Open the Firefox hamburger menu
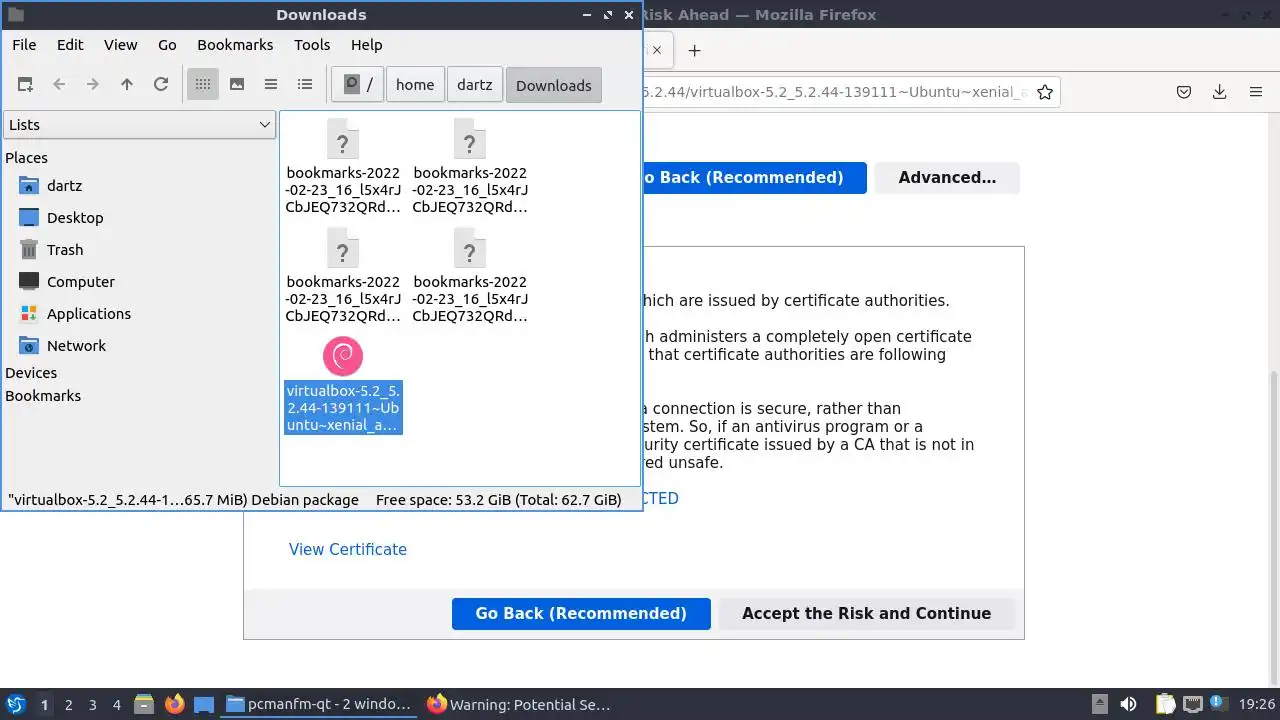The image size is (1280, 720). (x=1256, y=92)
